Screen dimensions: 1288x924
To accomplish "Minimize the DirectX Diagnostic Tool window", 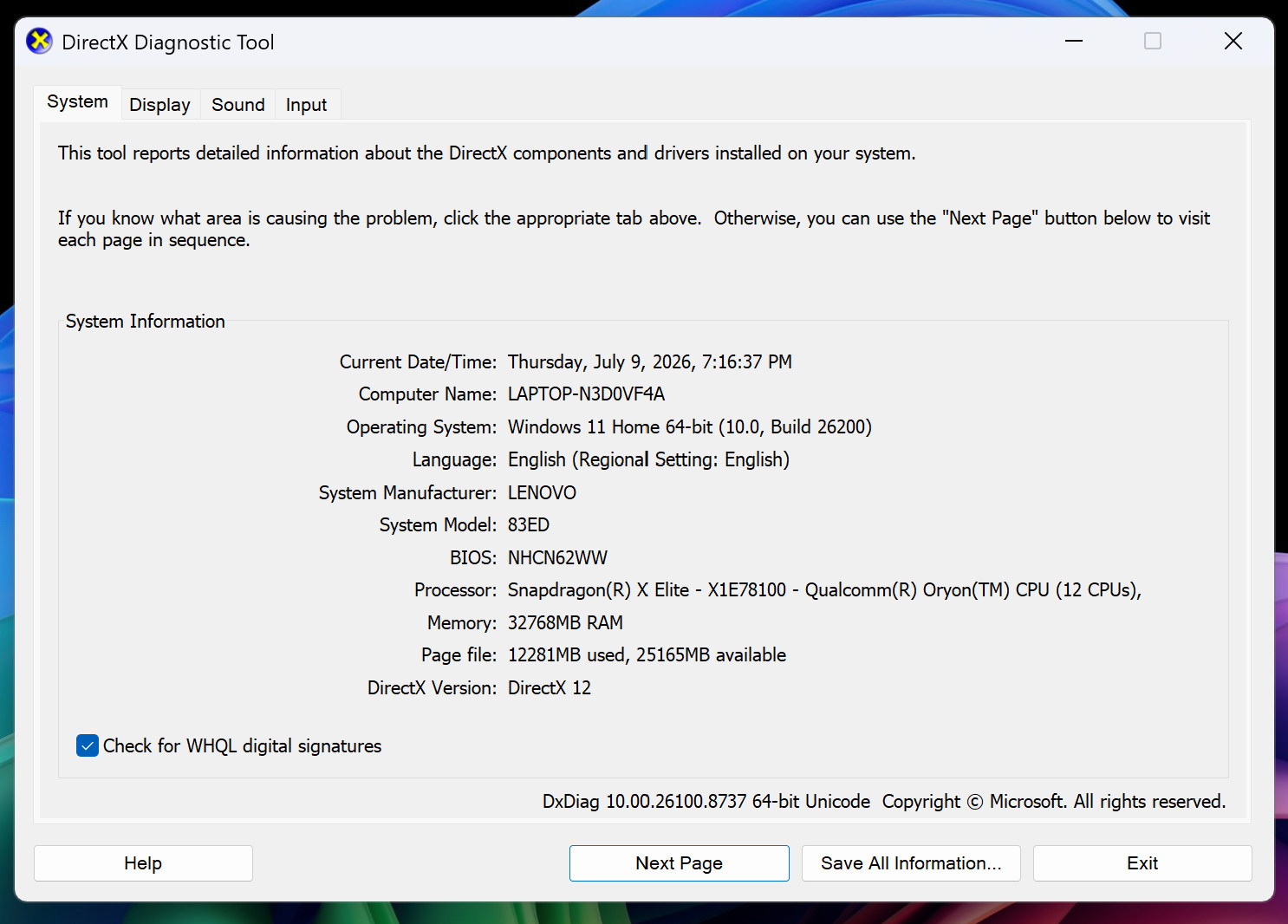I will click(x=1074, y=41).
